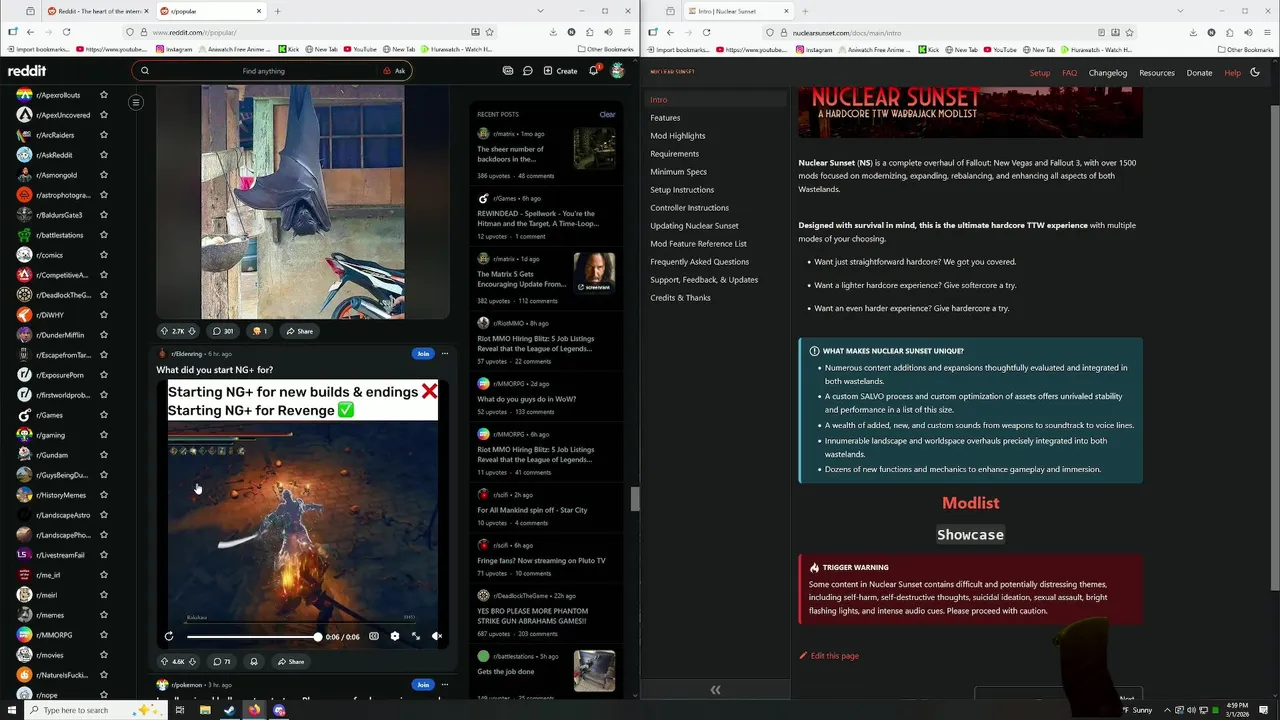Favorite r/AskReddit with its star
The height and width of the screenshot is (720, 1280).
[x=103, y=155]
